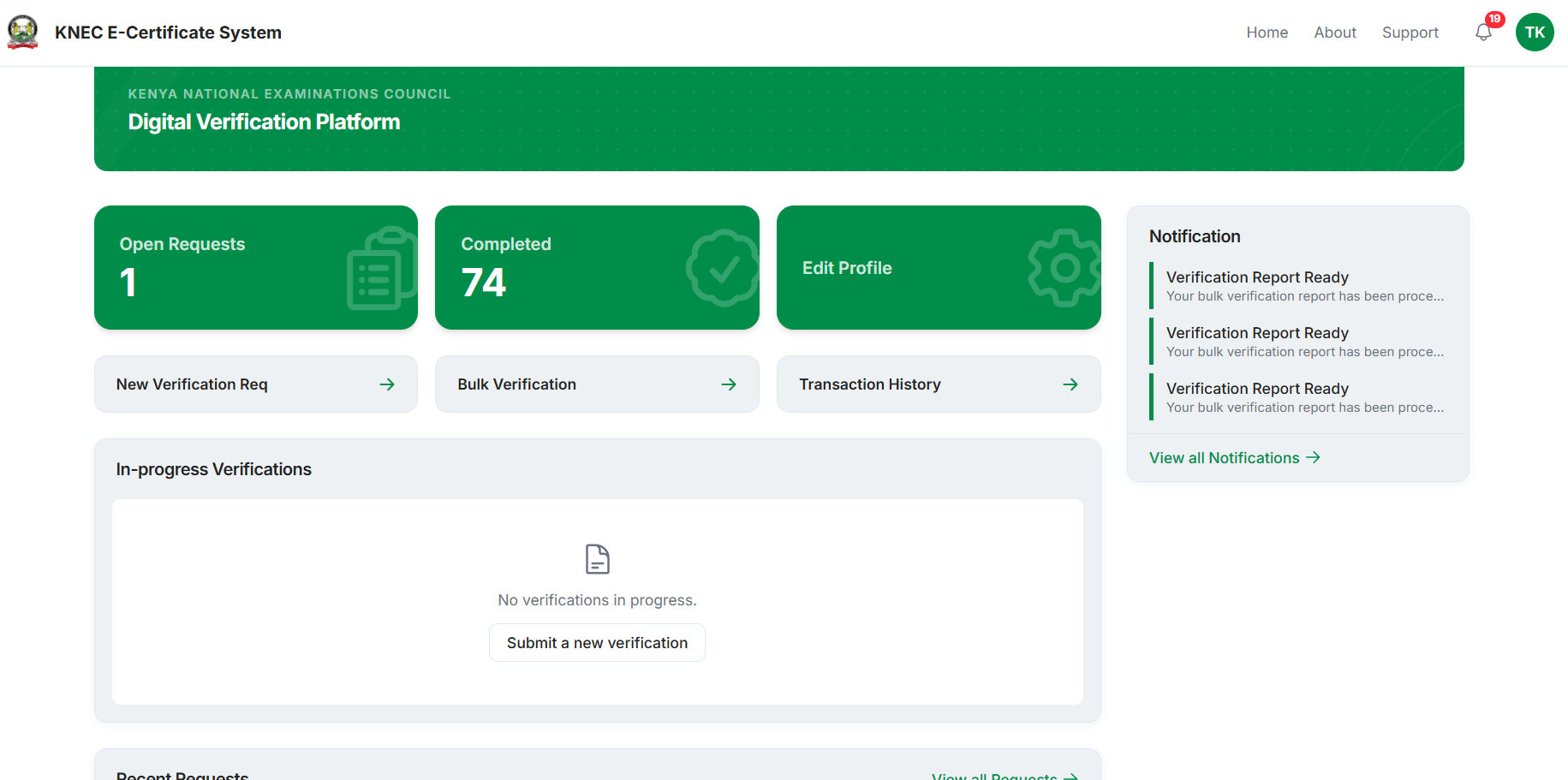Click the In-progress Verifications heading
1568x780 pixels.
click(213, 469)
